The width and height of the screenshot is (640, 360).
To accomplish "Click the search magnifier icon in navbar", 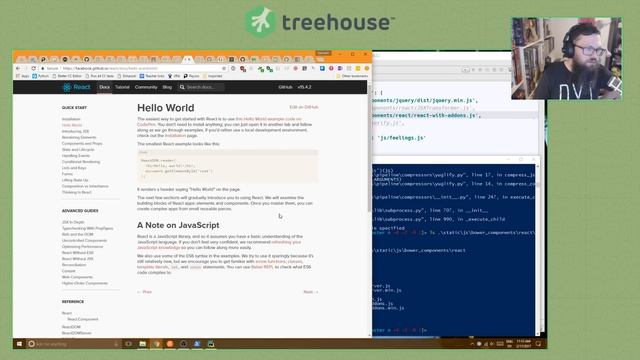I will 182,87.
